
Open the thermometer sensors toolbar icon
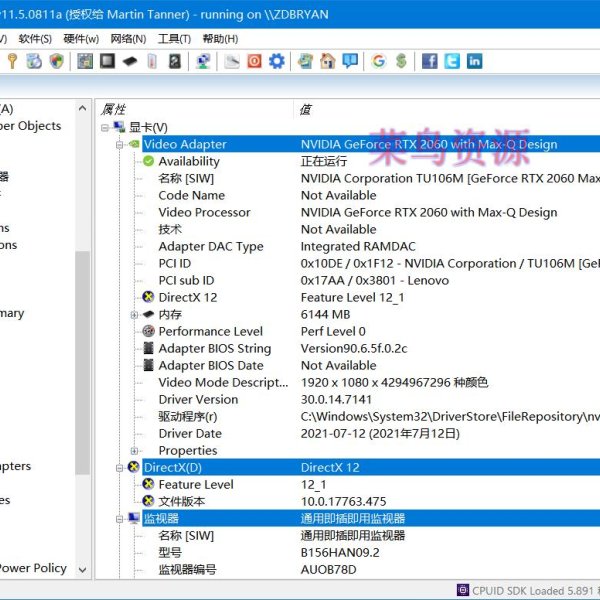tap(152, 61)
